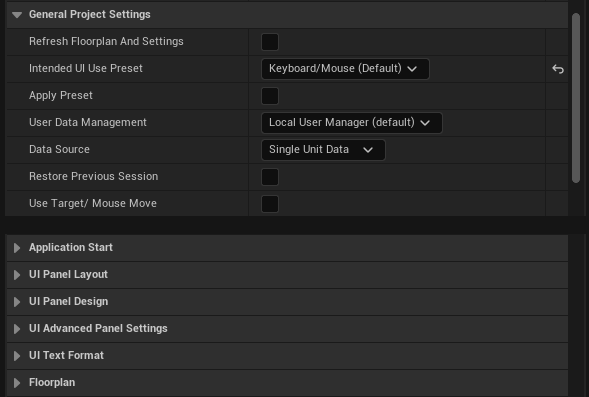Enable Restore Previous Session checkbox
This screenshot has height=397, width=589.
tap(270, 177)
